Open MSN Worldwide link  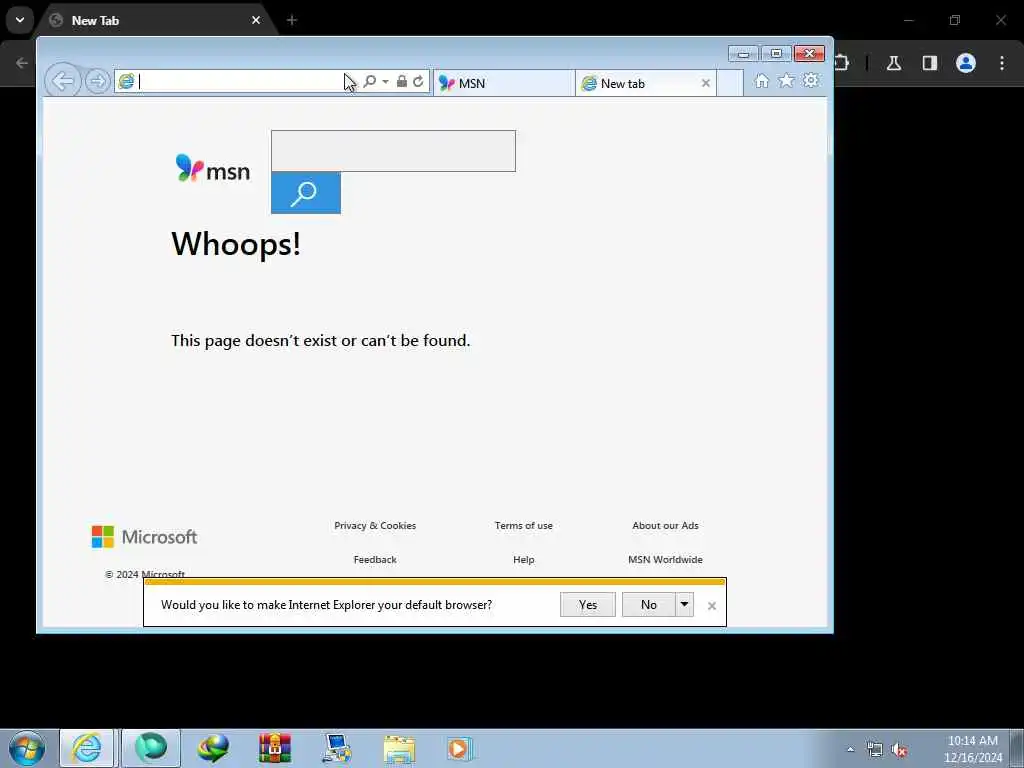[665, 560]
